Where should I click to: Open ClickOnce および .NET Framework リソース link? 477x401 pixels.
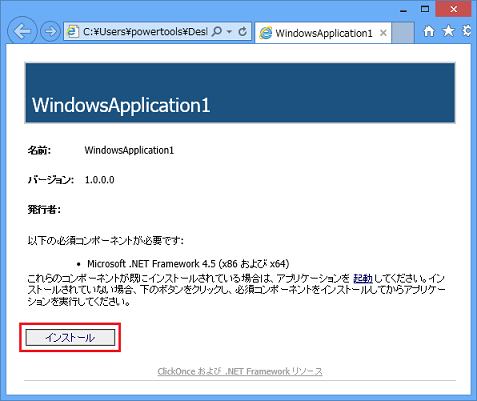point(240,371)
